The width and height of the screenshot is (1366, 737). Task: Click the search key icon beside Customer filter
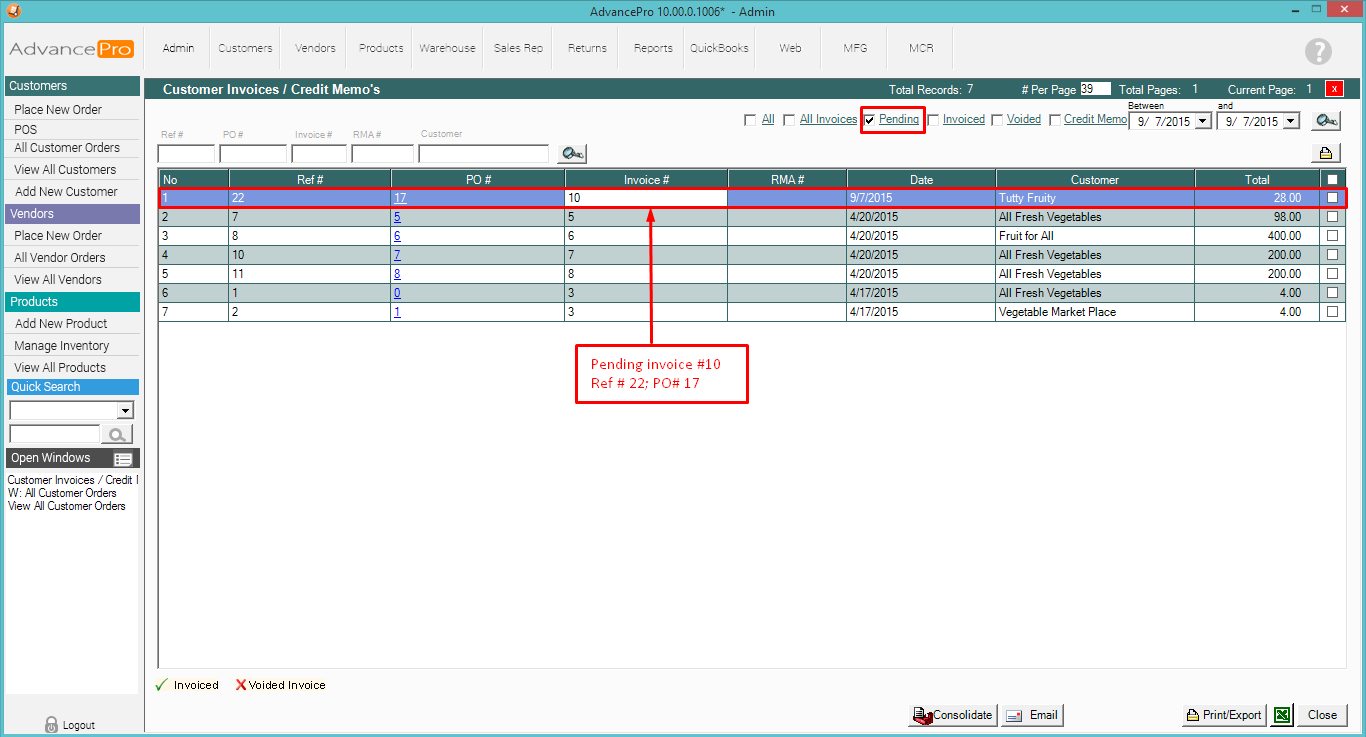click(573, 153)
